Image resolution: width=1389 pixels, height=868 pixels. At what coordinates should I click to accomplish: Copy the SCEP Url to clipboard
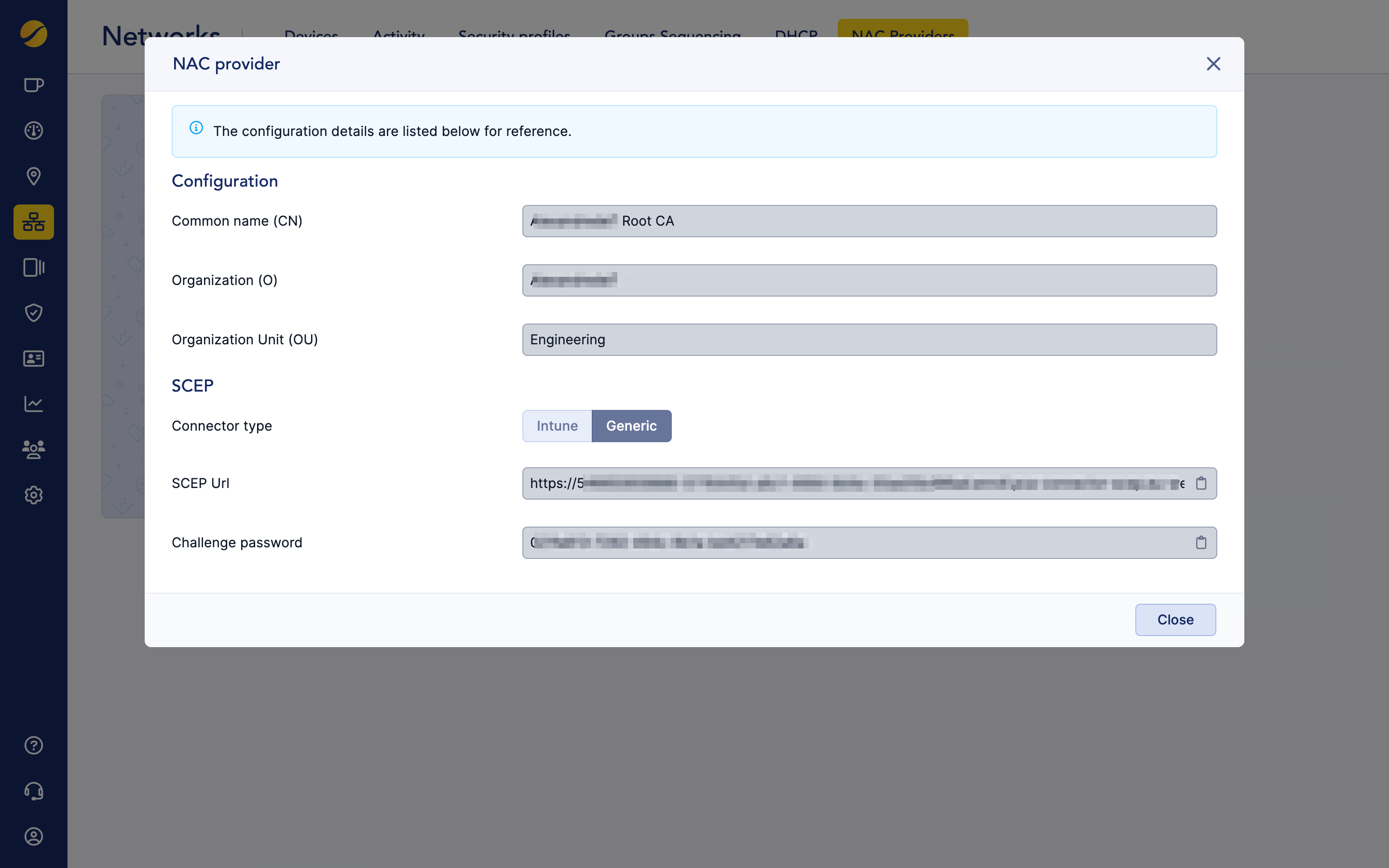[1201, 483]
